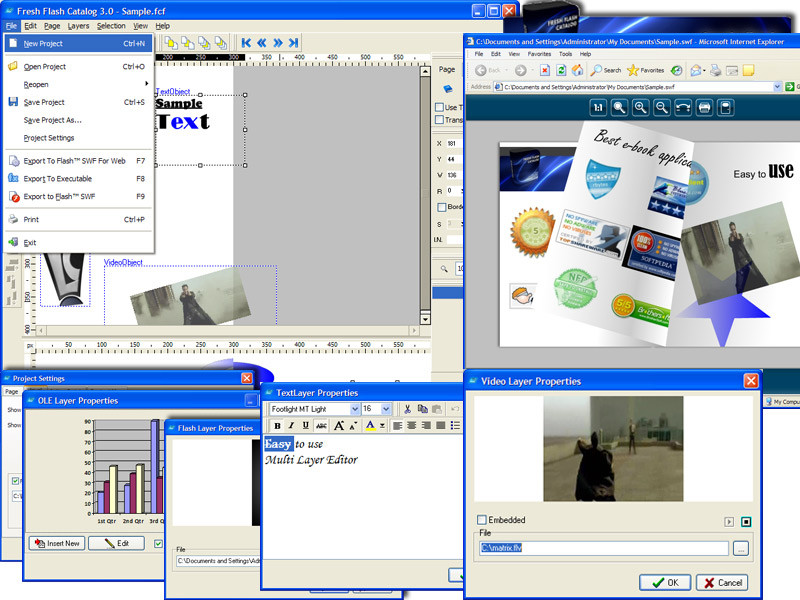Click the File path field containing C:\matrix.flv
The height and width of the screenshot is (600, 800).
(604, 548)
